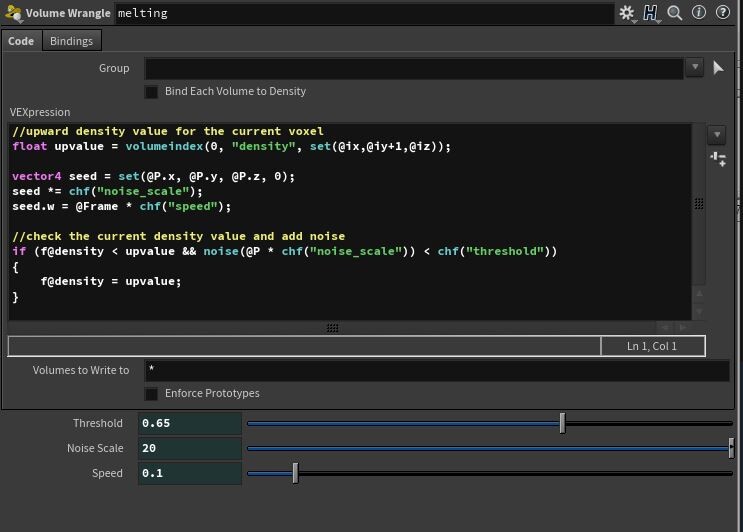Open the gear settings menu
The image size is (743, 532).
[x=626, y=13]
